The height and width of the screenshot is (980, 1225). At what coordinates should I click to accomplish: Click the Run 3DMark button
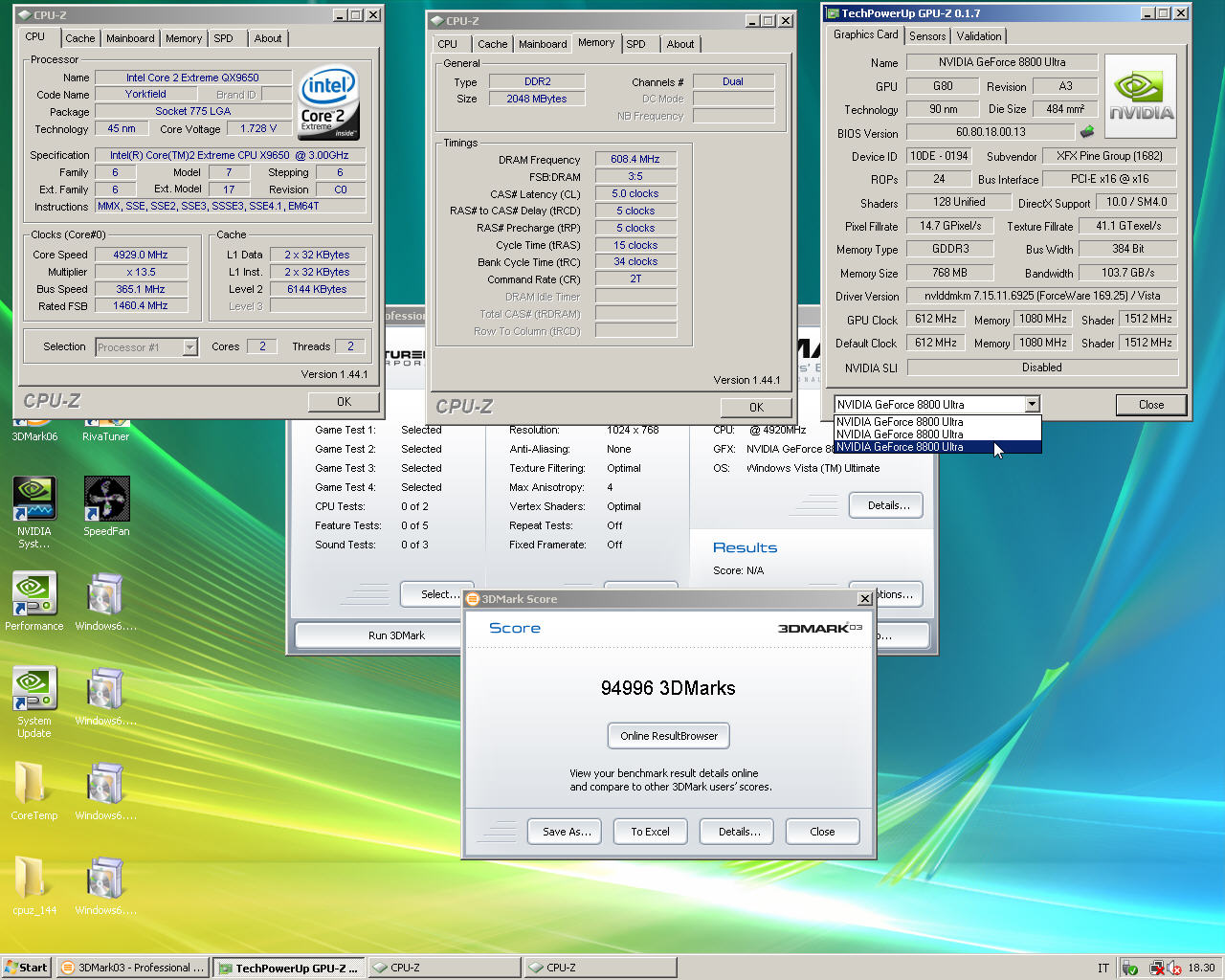click(379, 635)
